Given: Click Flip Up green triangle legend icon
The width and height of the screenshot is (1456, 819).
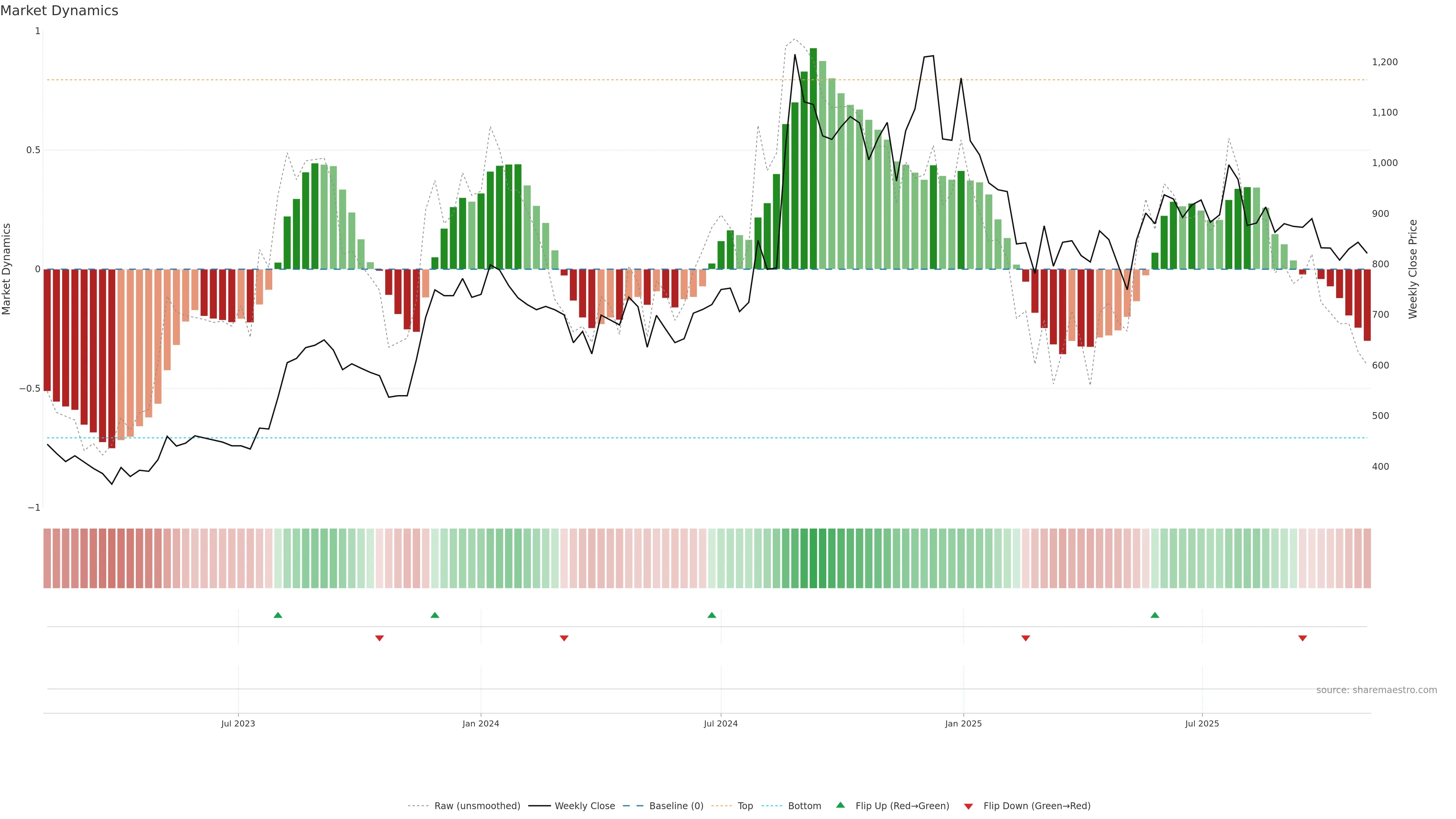Looking at the screenshot, I should [841, 805].
